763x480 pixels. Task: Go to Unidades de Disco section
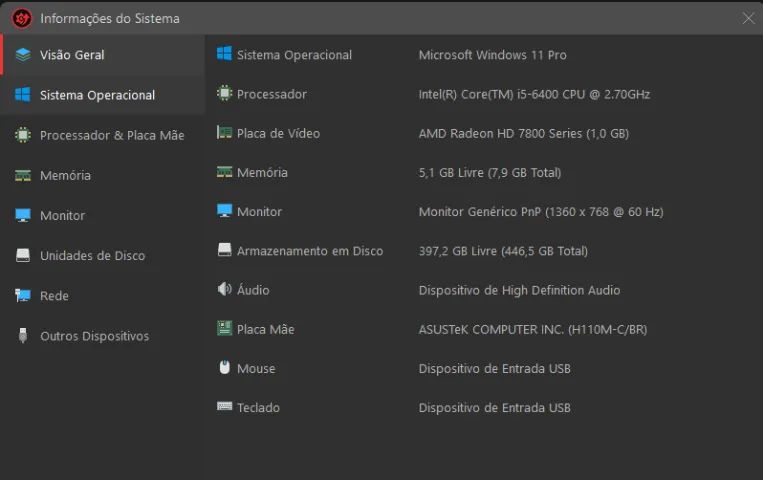[102, 256]
